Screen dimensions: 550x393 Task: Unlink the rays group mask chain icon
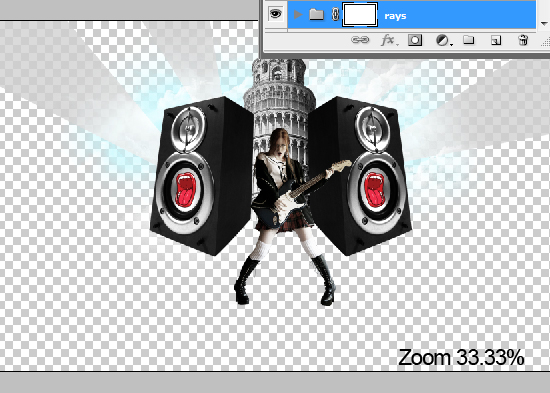pos(335,15)
